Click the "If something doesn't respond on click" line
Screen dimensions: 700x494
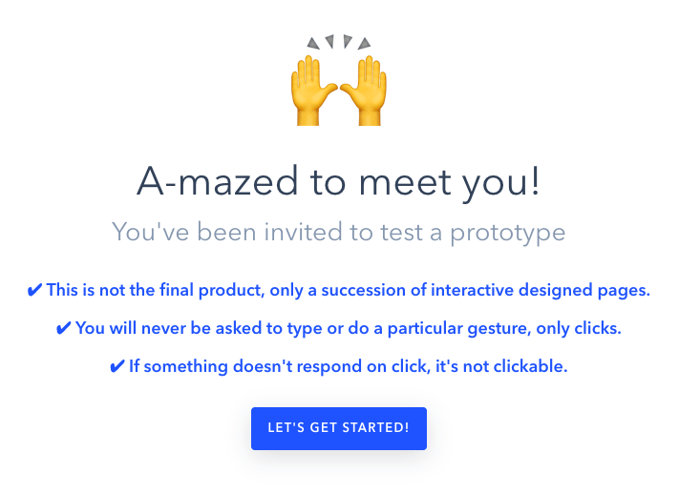point(346,367)
